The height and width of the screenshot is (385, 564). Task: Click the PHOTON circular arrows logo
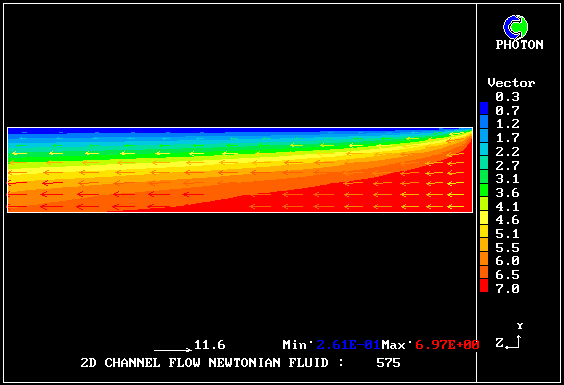[x=515, y=27]
